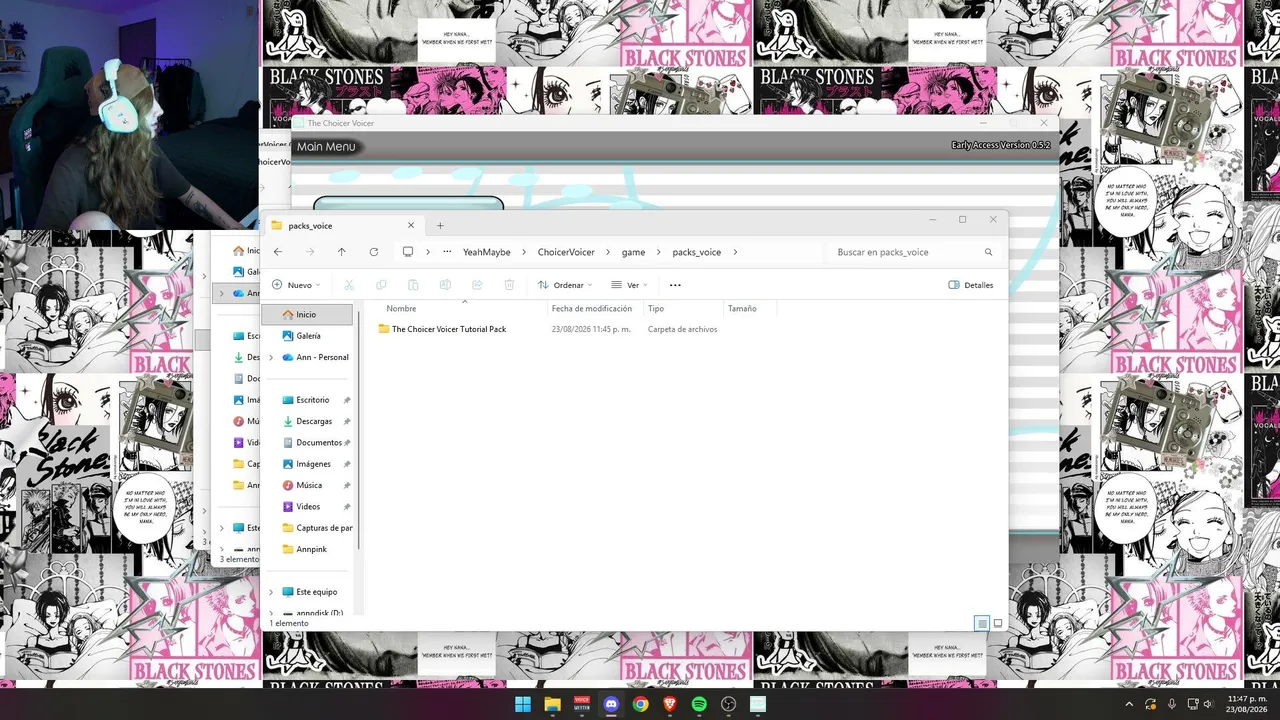Screen dimensions: 1280x720
Task: Navigate to ChoicerVoicer in breadcrumb
Action: coord(566,252)
